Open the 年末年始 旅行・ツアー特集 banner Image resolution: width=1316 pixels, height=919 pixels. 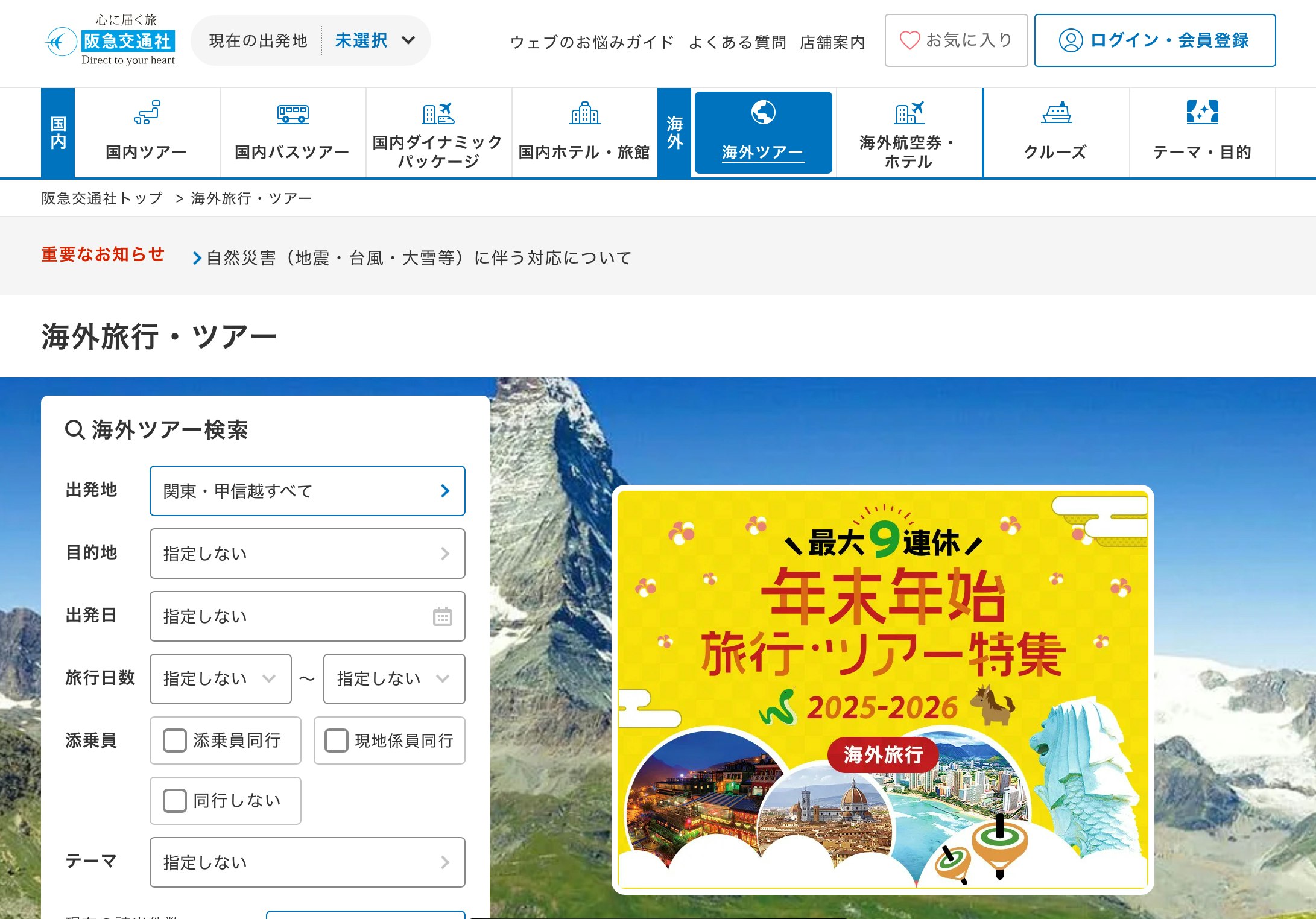pyautogui.click(x=883, y=689)
